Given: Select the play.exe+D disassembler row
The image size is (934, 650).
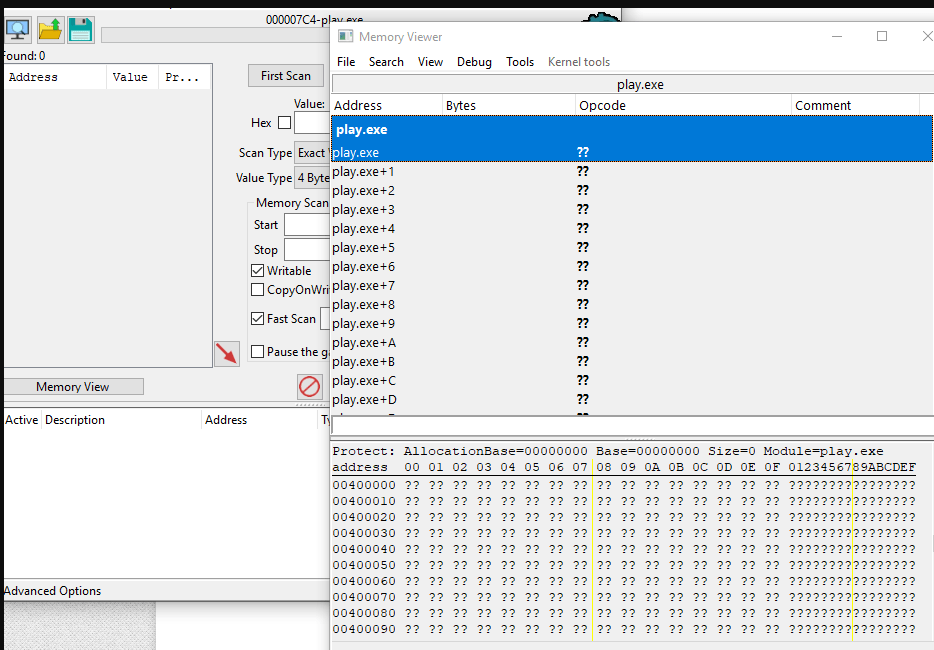Looking at the screenshot, I should pos(631,400).
